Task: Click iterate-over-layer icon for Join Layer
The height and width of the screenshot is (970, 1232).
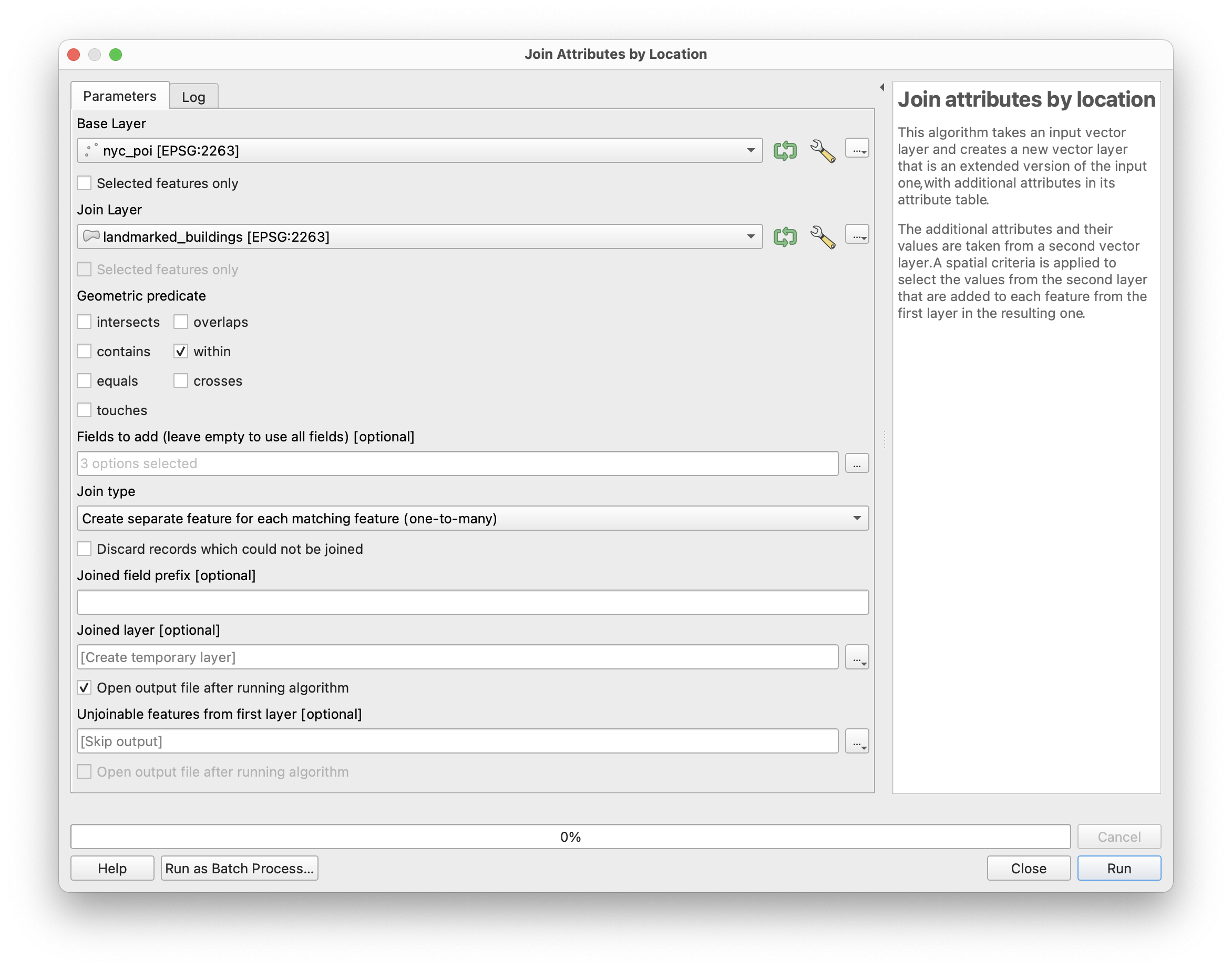Action: [785, 236]
